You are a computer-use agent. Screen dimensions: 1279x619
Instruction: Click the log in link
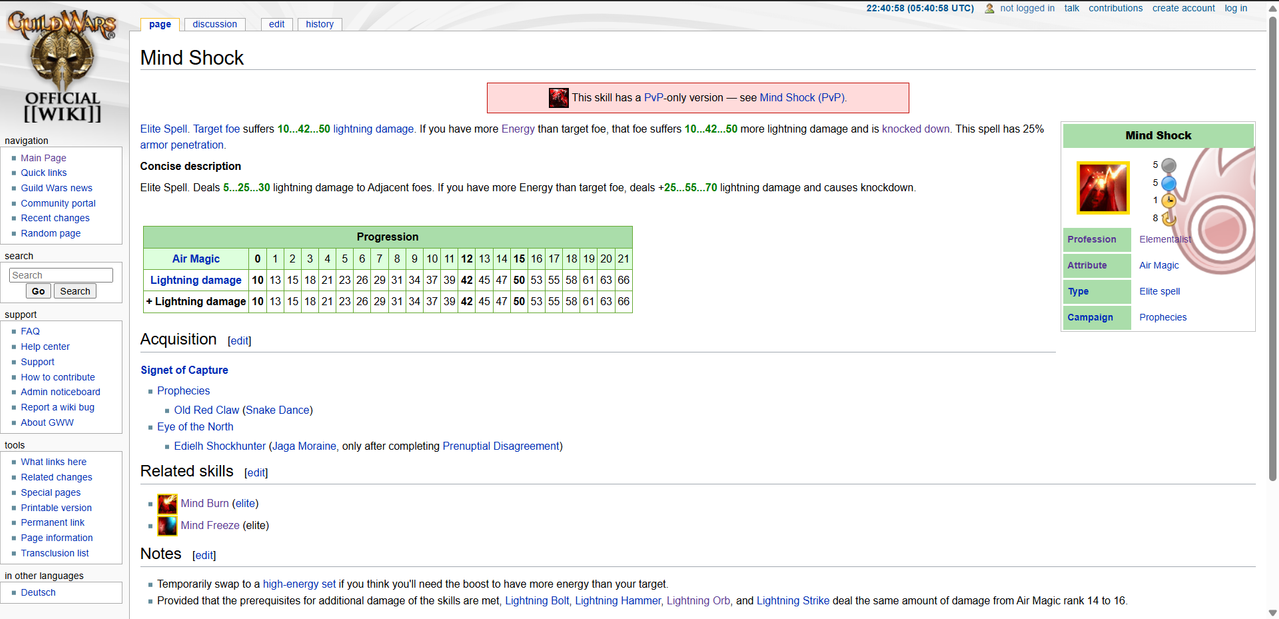1236,8
